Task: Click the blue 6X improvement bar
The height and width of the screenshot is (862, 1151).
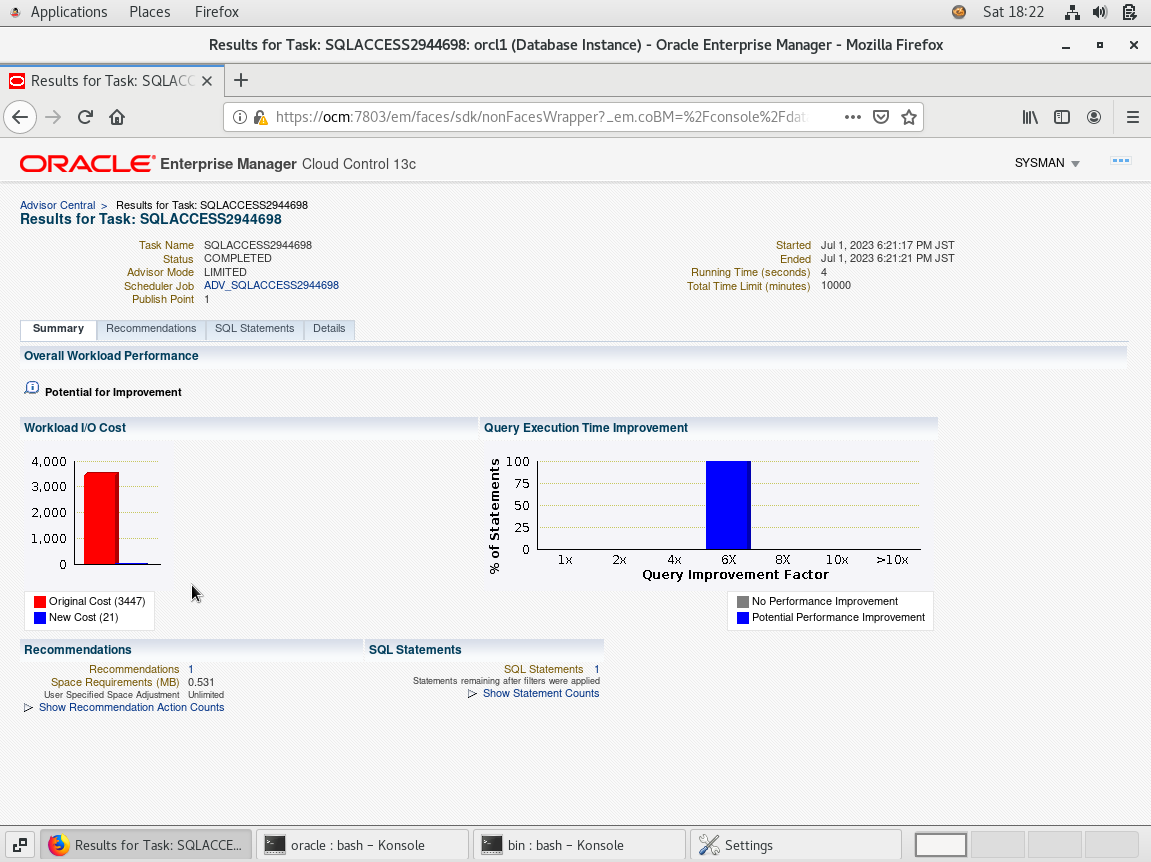Action: (x=728, y=505)
